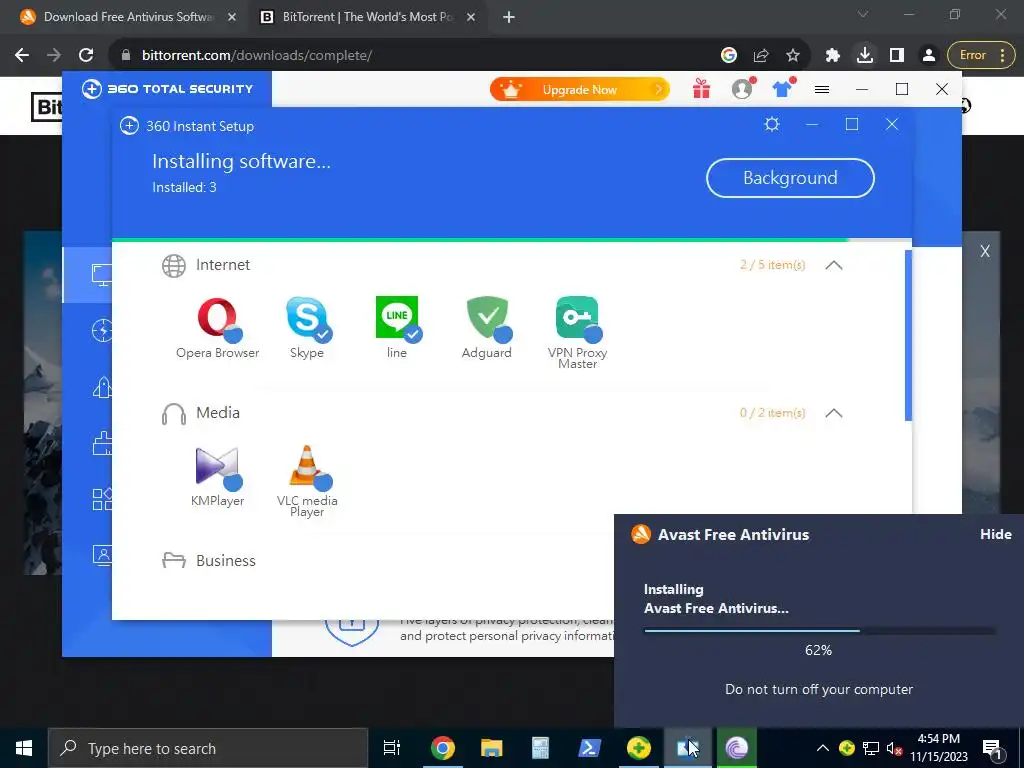This screenshot has width=1024, height=768.
Task: Click the Windows search box
Action: click(208, 748)
